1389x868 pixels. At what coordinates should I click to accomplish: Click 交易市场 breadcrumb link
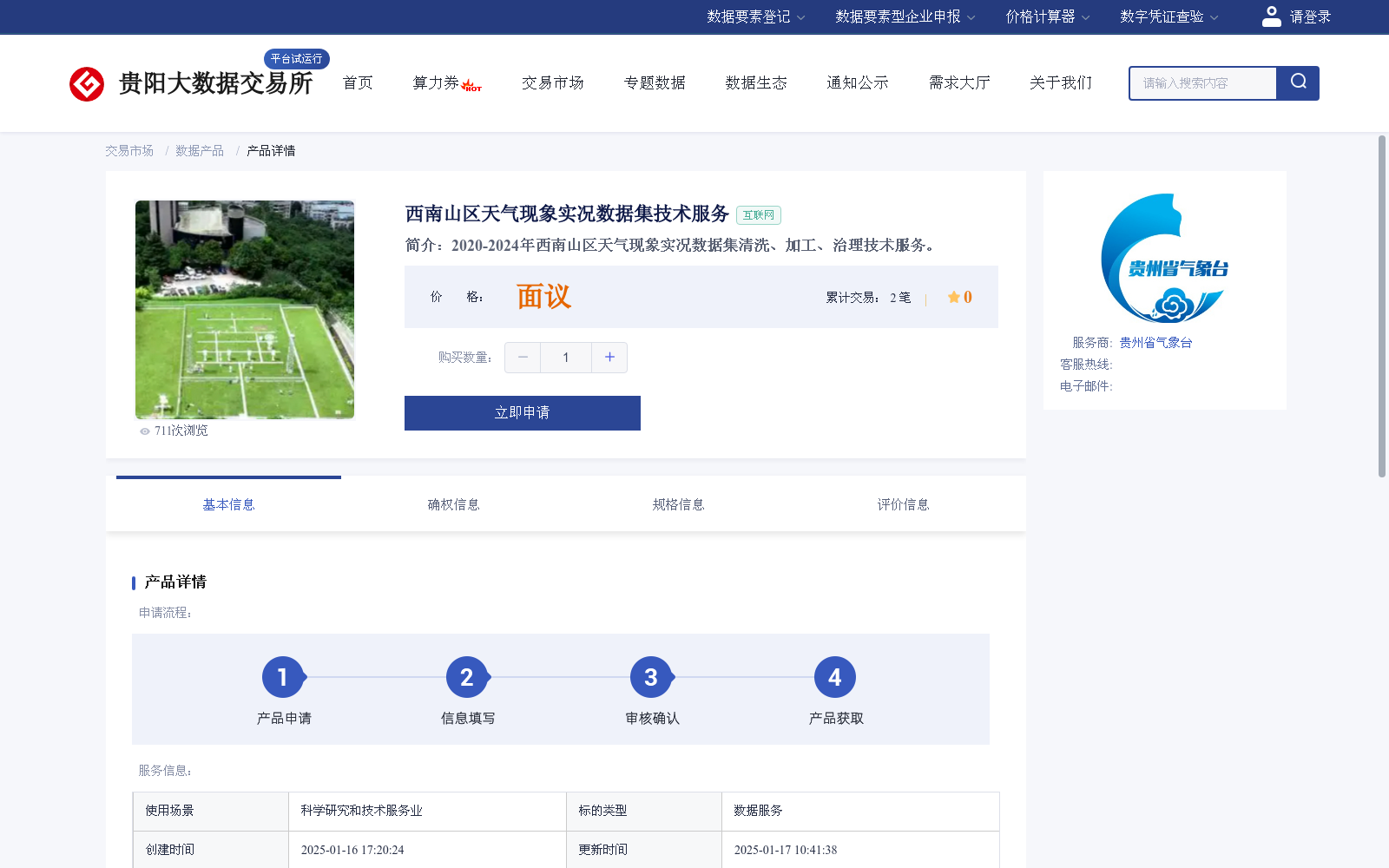pyautogui.click(x=129, y=151)
